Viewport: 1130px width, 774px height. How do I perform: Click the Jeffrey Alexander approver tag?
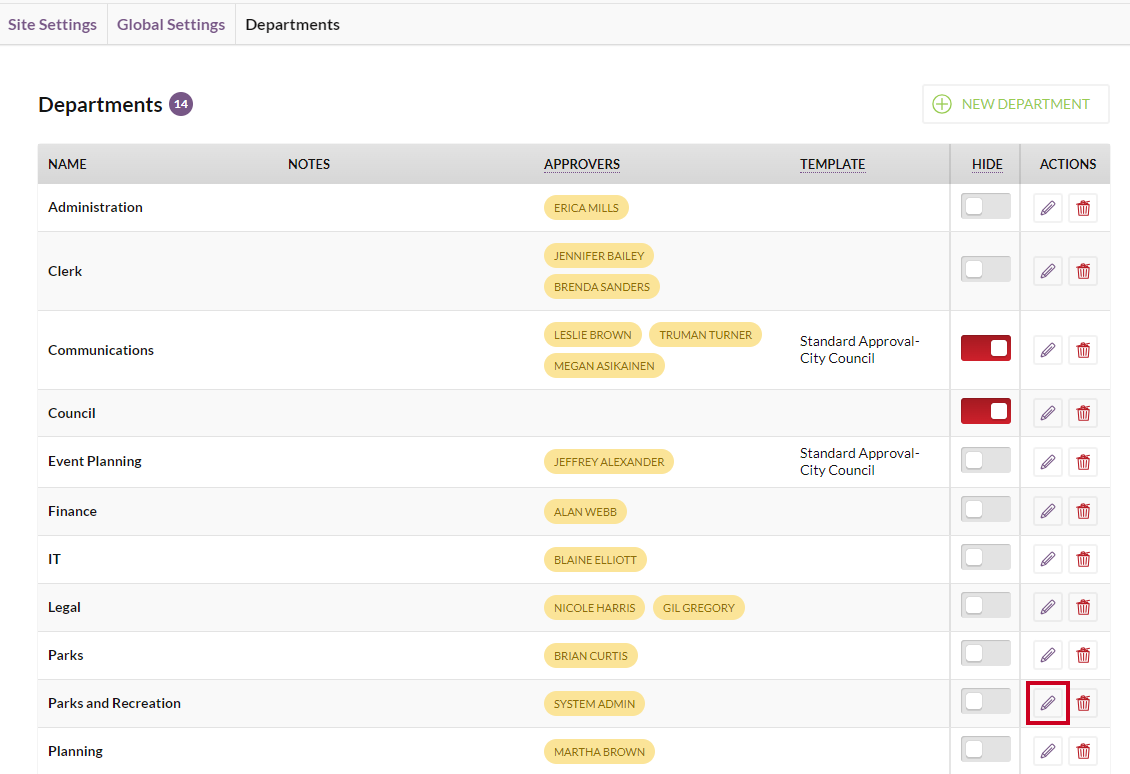[609, 462]
